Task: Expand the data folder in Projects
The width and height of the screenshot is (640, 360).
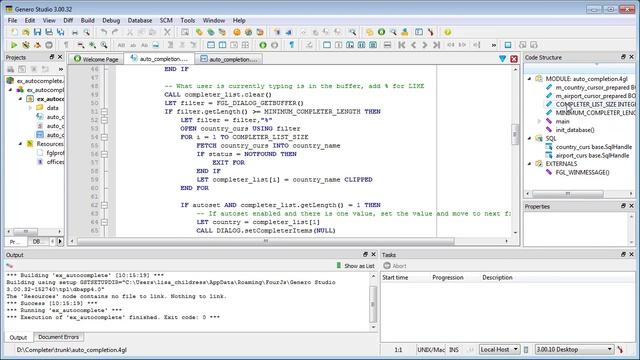Action: pyautogui.click(x=30, y=108)
